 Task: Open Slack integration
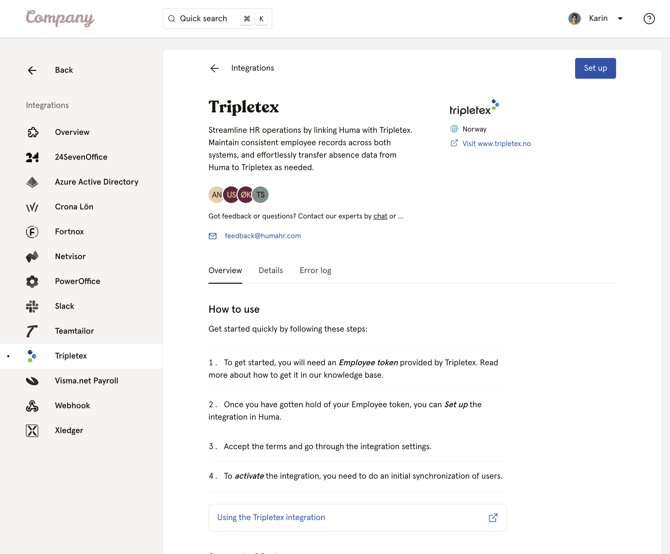tap(65, 306)
